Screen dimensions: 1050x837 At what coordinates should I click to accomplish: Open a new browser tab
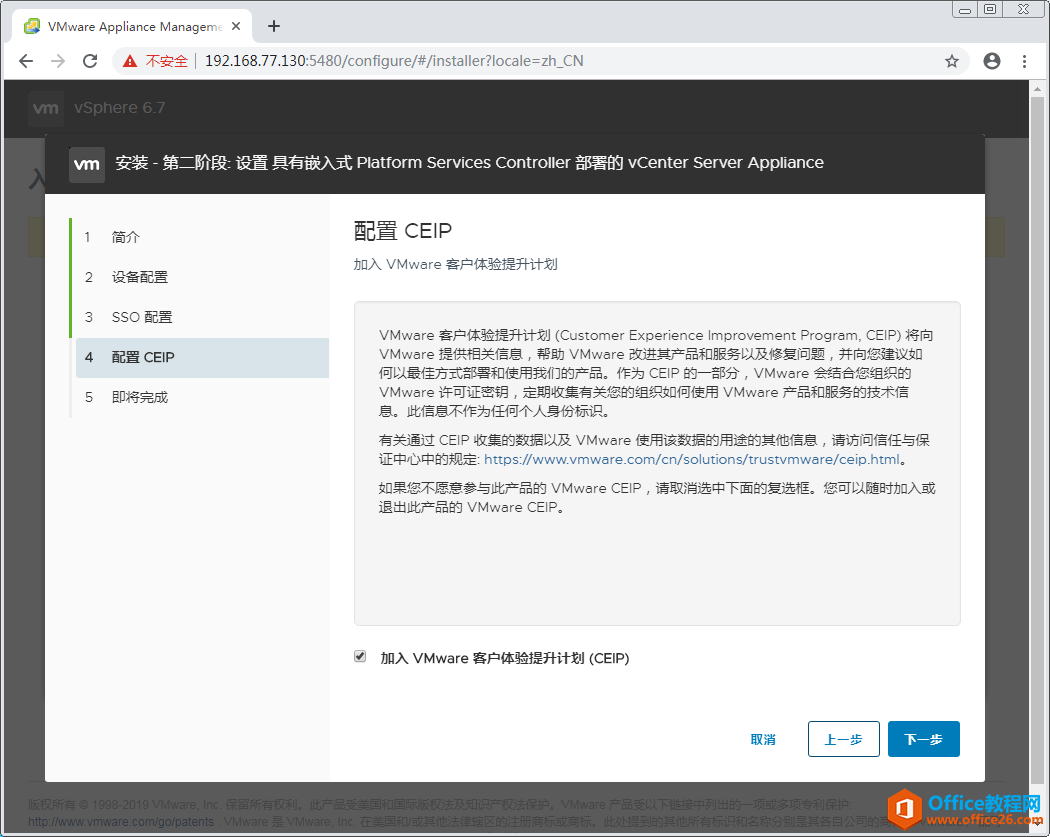pos(273,26)
